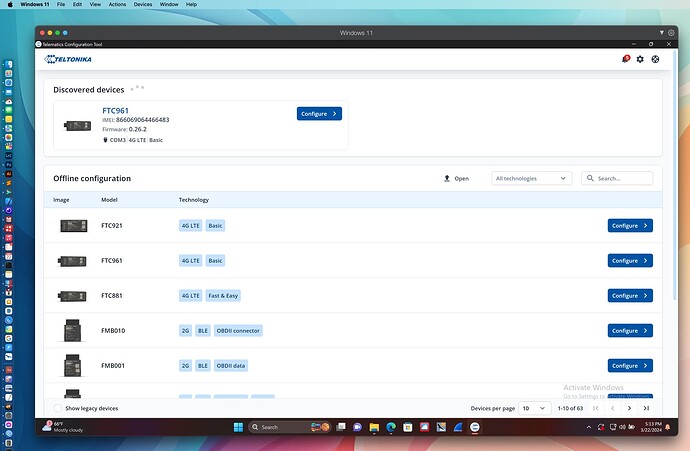Click the Firmware 0.26.2 value

[x=138, y=129]
